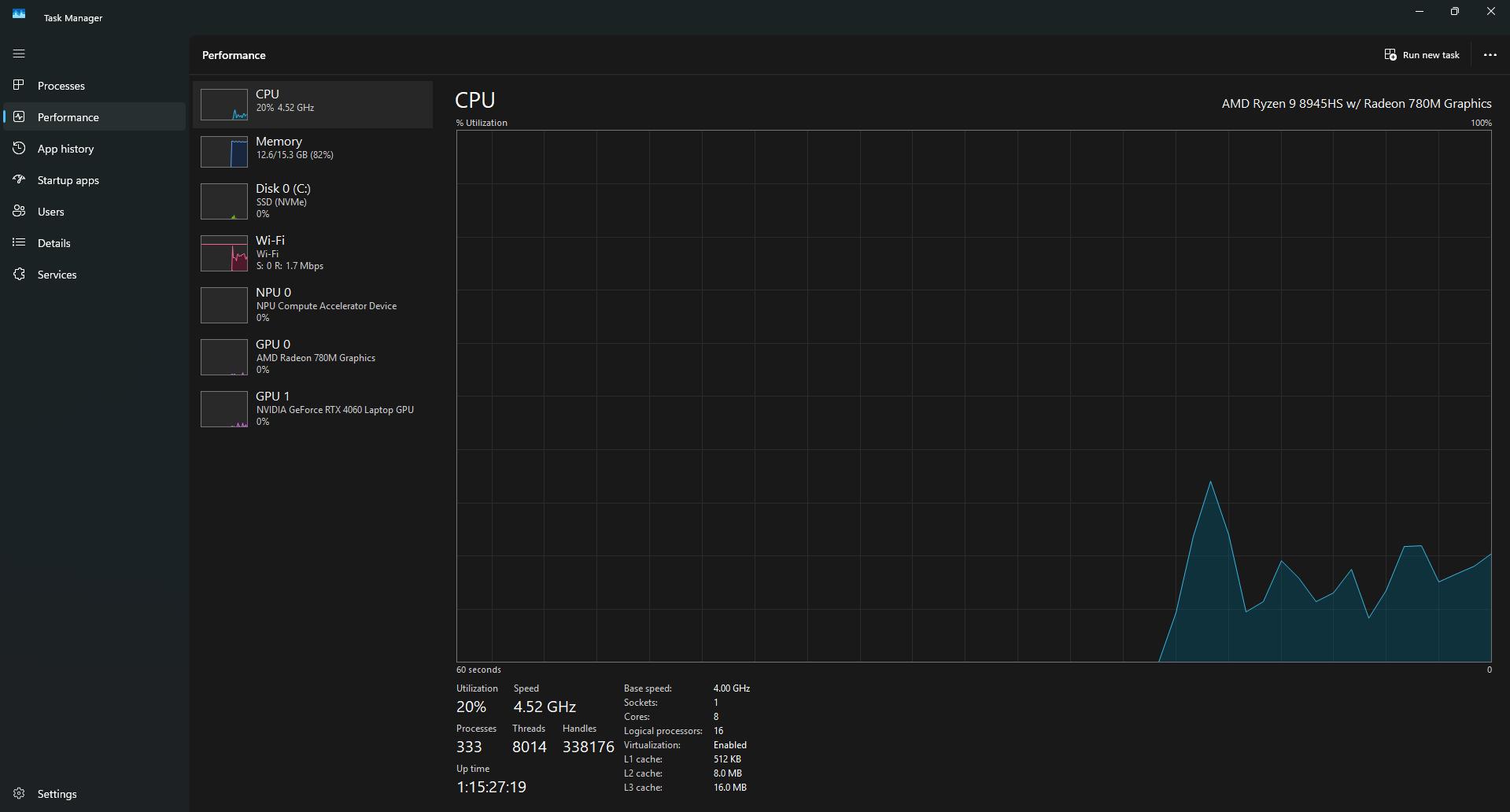Select the GPU 0 mini graph thumbnail
This screenshot has height=812, width=1510.
click(224, 357)
